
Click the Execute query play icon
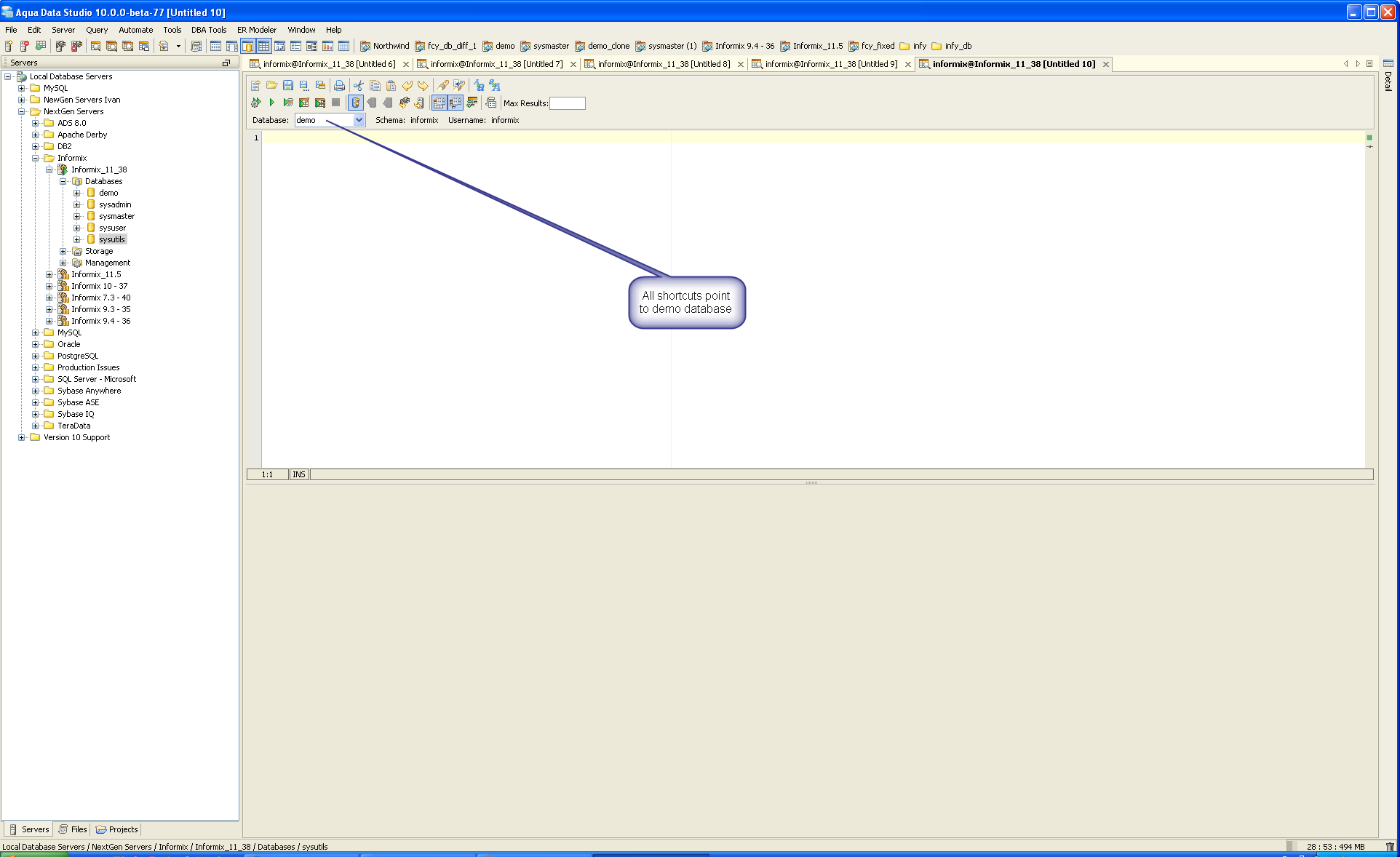pos(272,103)
